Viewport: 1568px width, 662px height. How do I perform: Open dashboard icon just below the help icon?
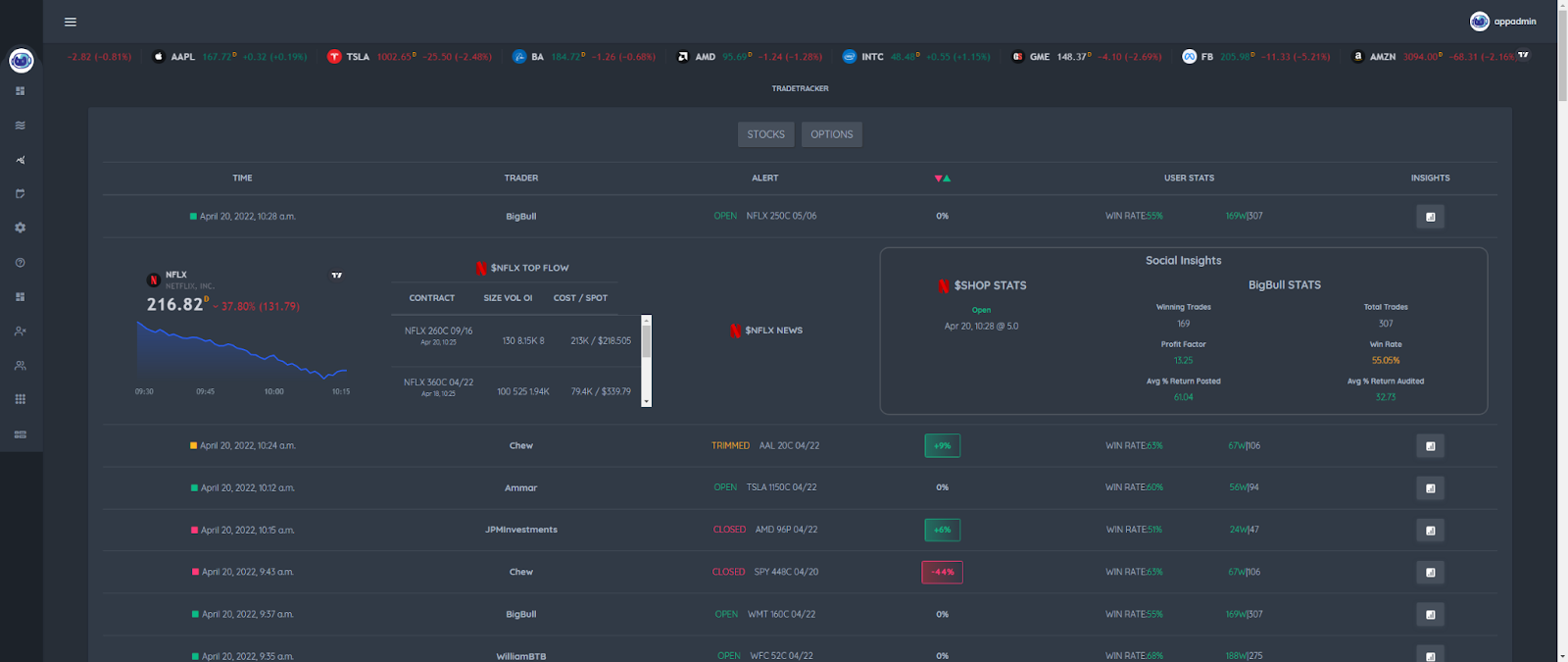pyautogui.click(x=21, y=296)
